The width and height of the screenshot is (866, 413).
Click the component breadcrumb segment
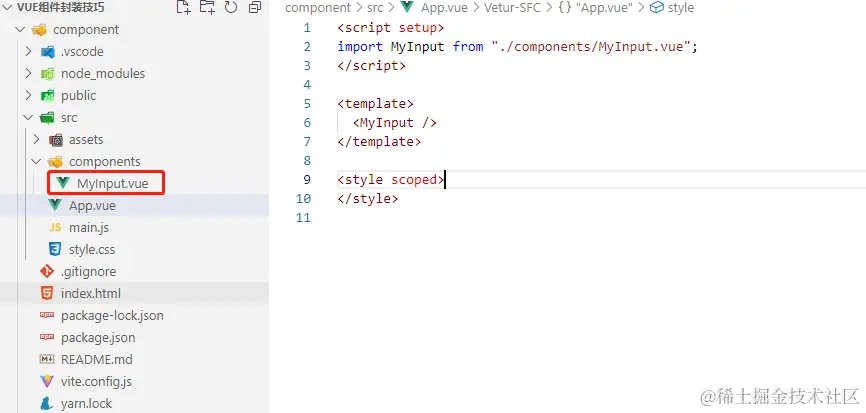[318, 8]
